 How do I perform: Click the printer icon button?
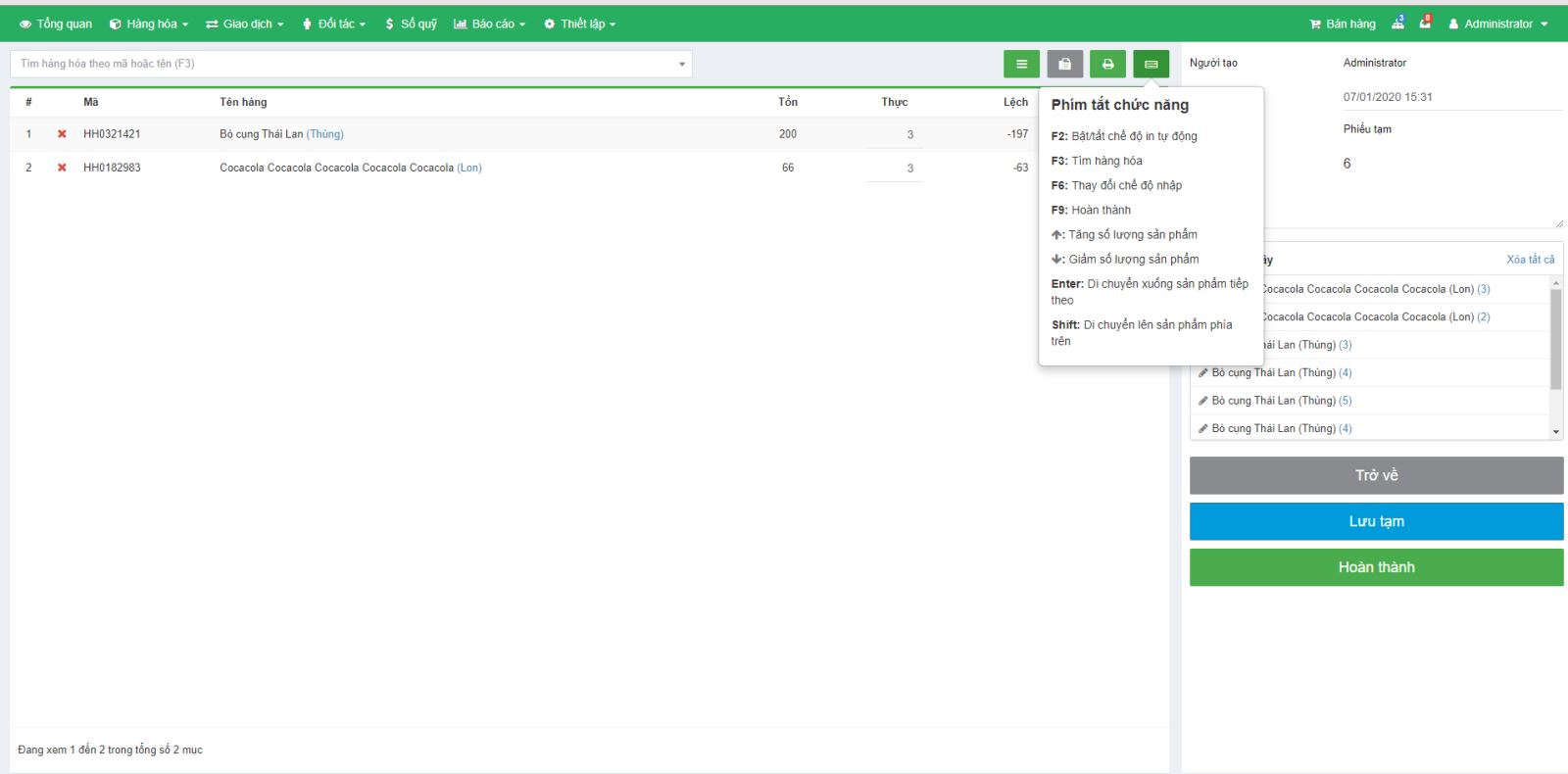pyautogui.click(x=1107, y=65)
